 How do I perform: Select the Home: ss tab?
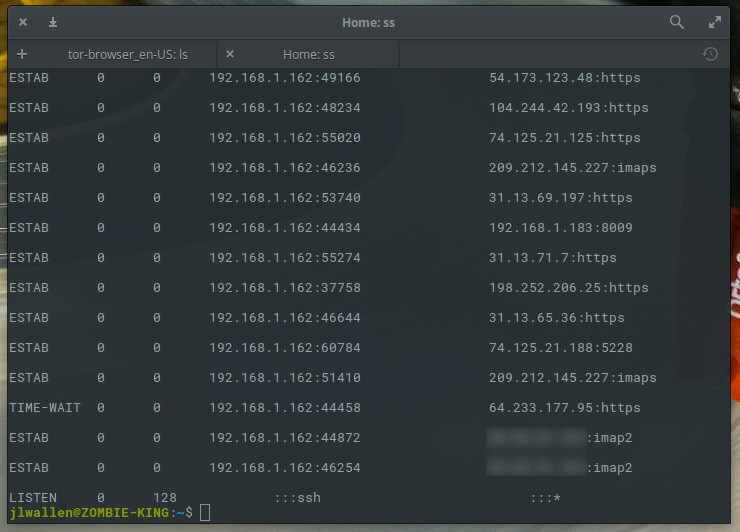coord(308,54)
